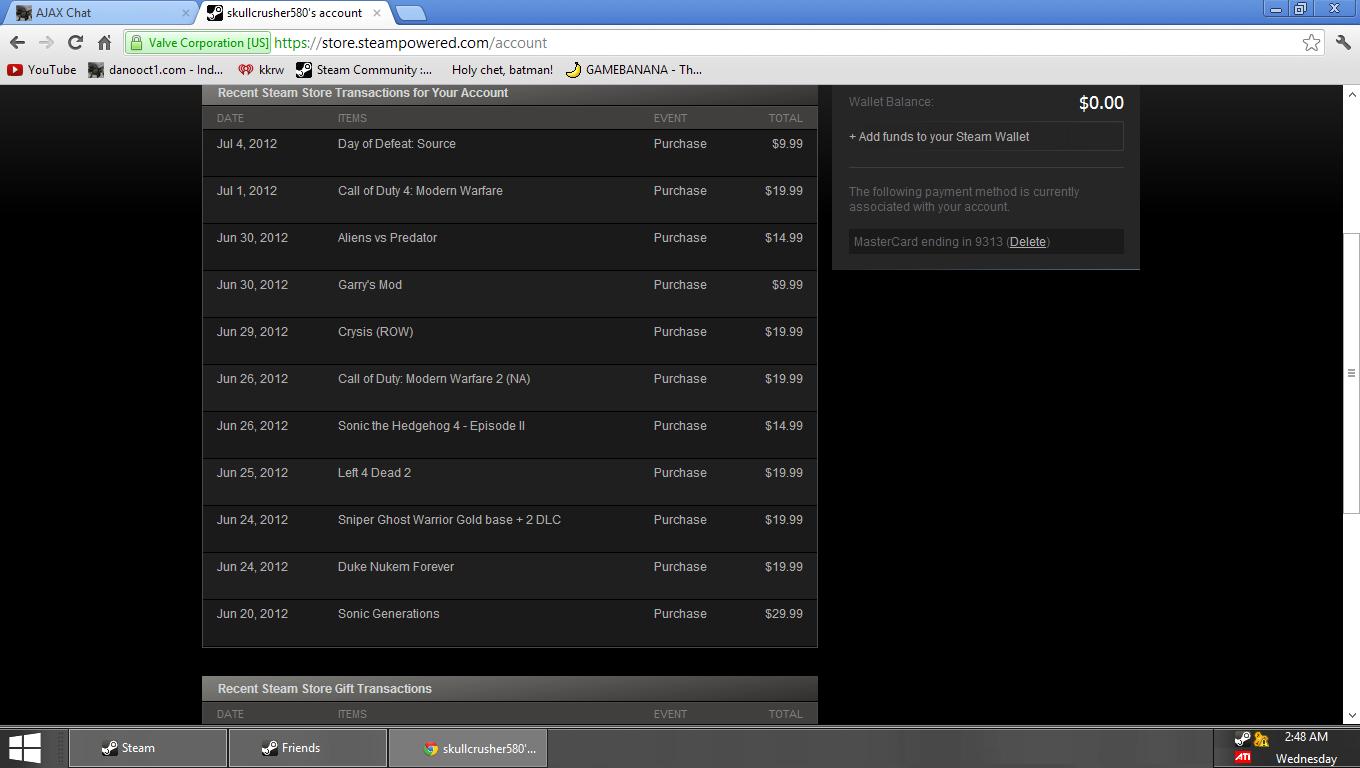Open the Steam taskbar window
Image resolution: width=1360 pixels, height=768 pixels.
148,748
